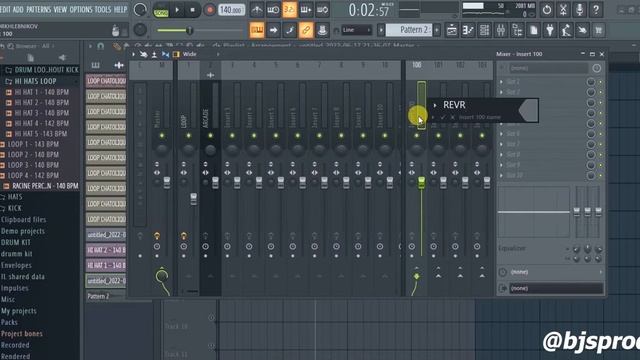The image size is (640, 360).
Task: Open the Playlist view icon
Action: (x=452, y=30)
